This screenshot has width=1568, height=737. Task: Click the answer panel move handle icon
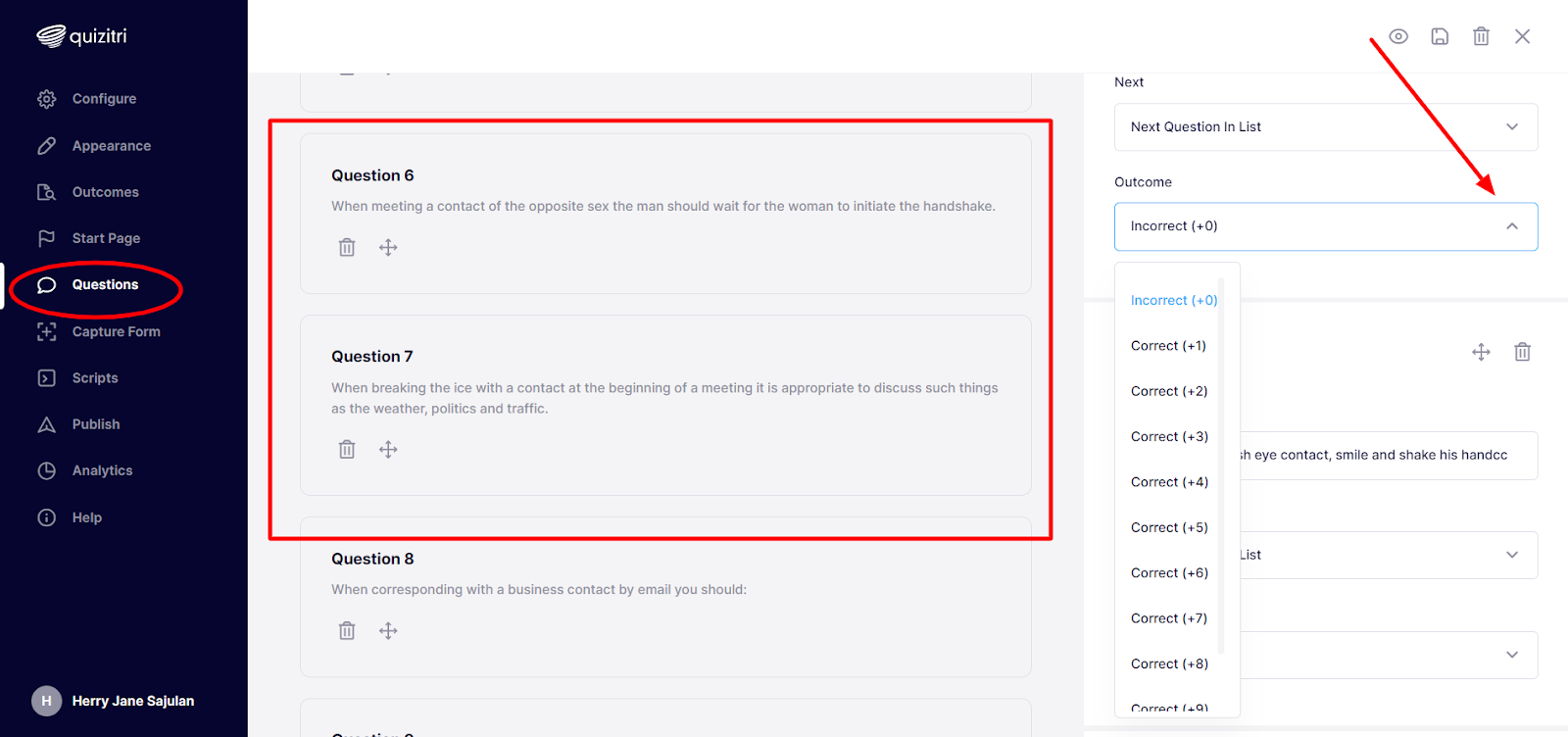coord(1481,352)
